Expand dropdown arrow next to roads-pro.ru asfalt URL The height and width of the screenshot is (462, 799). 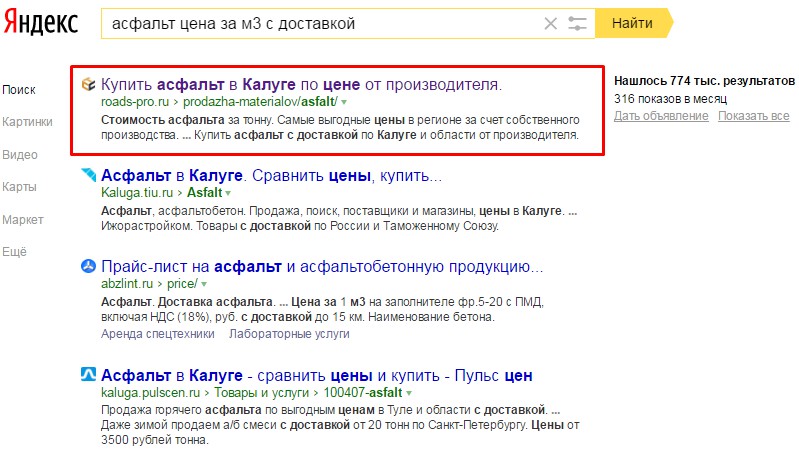tap(344, 102)
